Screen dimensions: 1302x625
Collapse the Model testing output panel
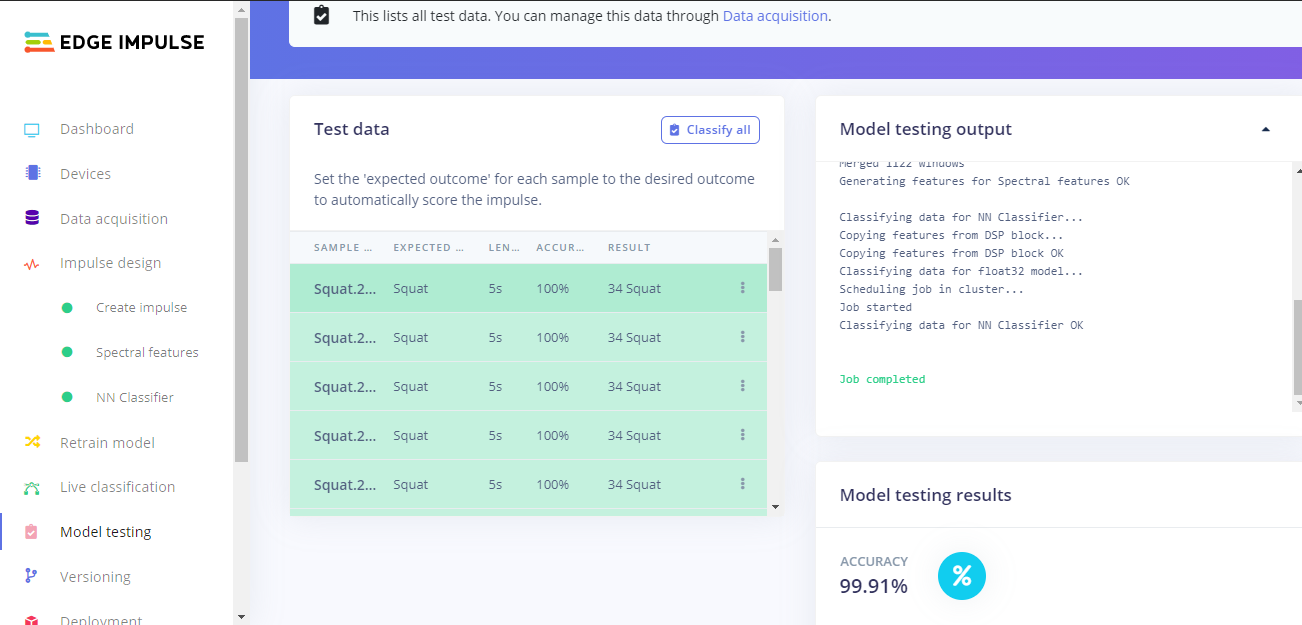click(x=1265, y=129)
